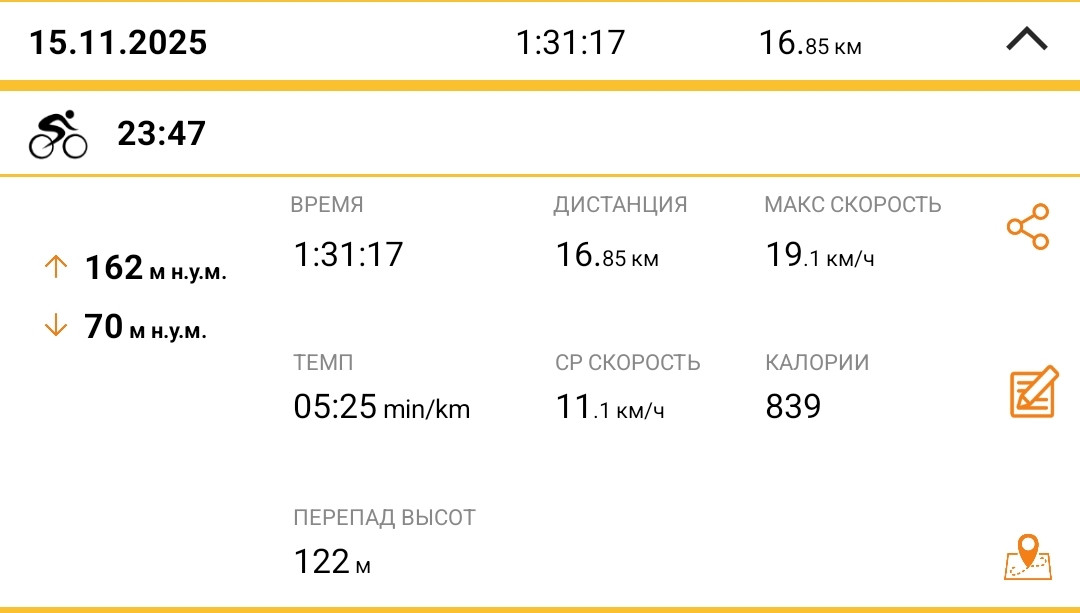Tap the 23:47 start time

point(161,134)
